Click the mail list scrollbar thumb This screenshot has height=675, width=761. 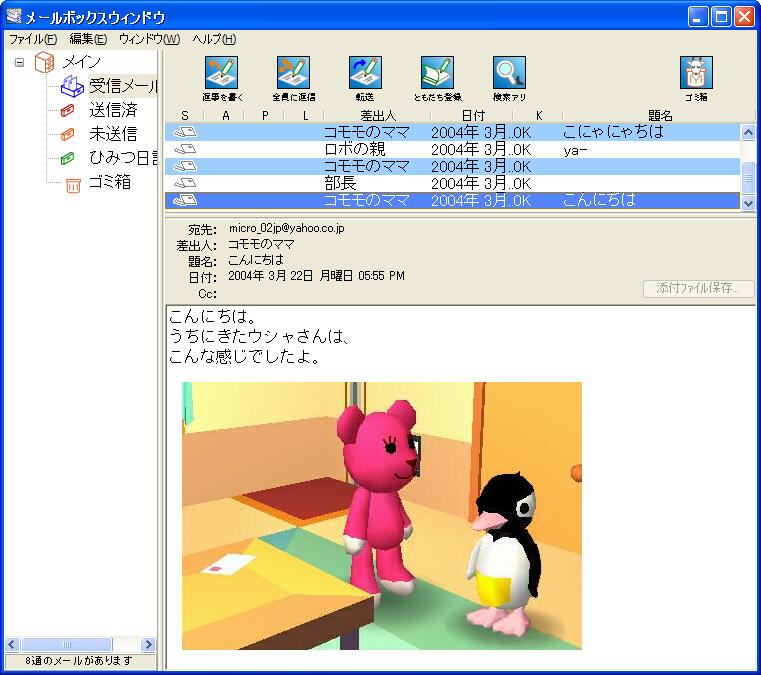click(x=748, y=178)
